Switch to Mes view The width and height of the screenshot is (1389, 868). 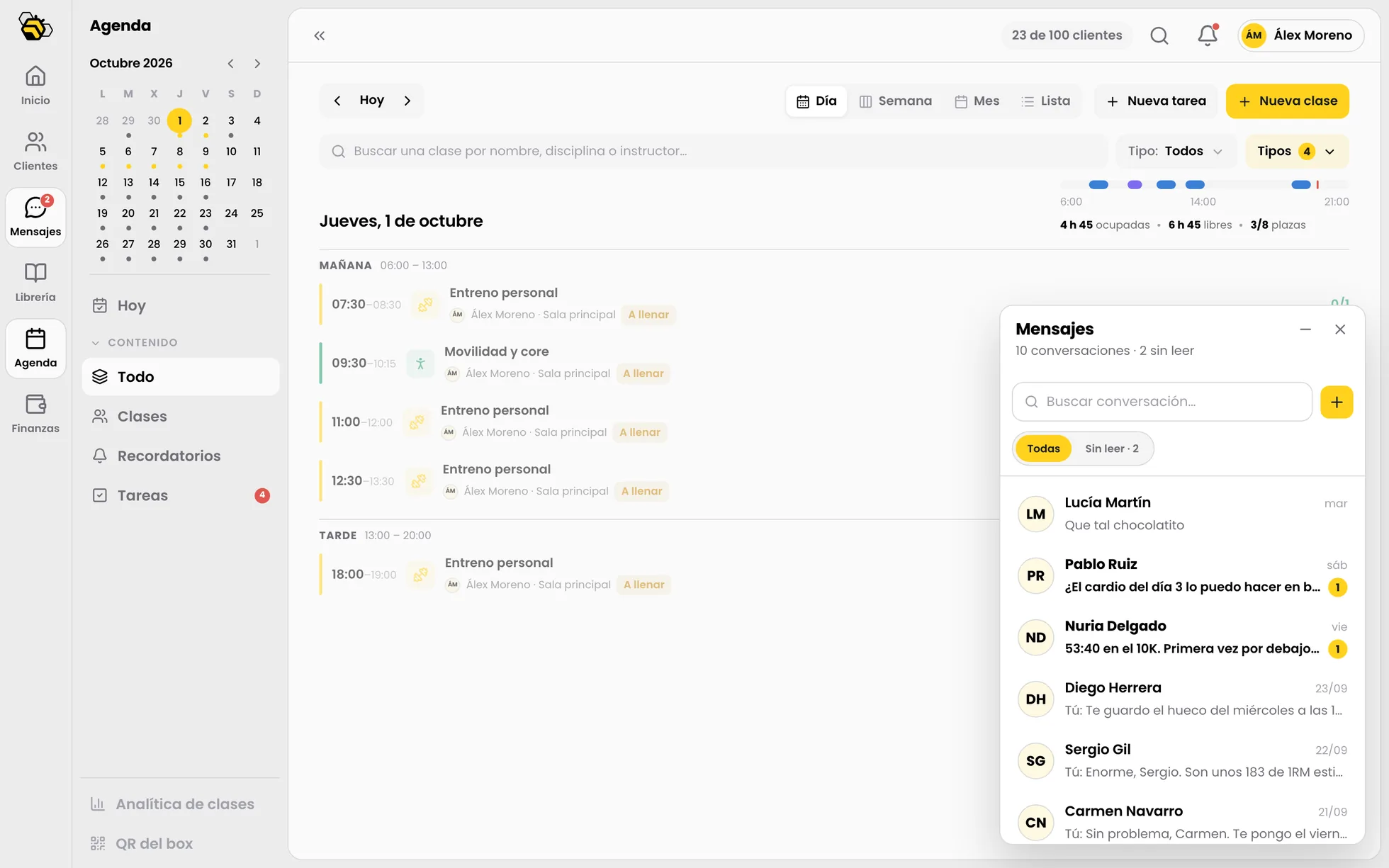(977, 101)
